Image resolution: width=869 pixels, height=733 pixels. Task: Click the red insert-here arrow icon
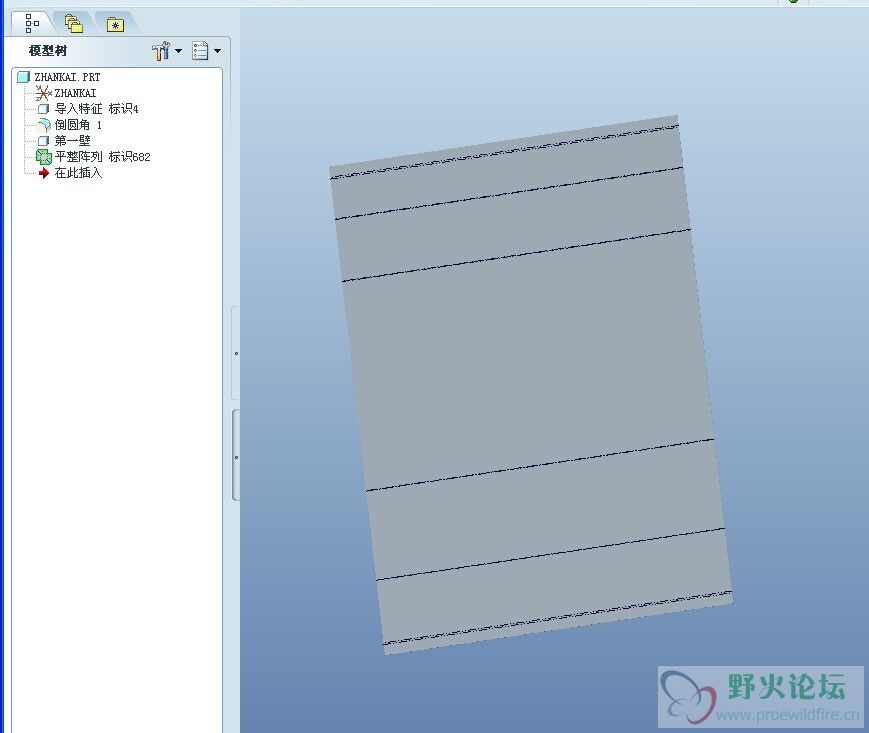(44, 173)
